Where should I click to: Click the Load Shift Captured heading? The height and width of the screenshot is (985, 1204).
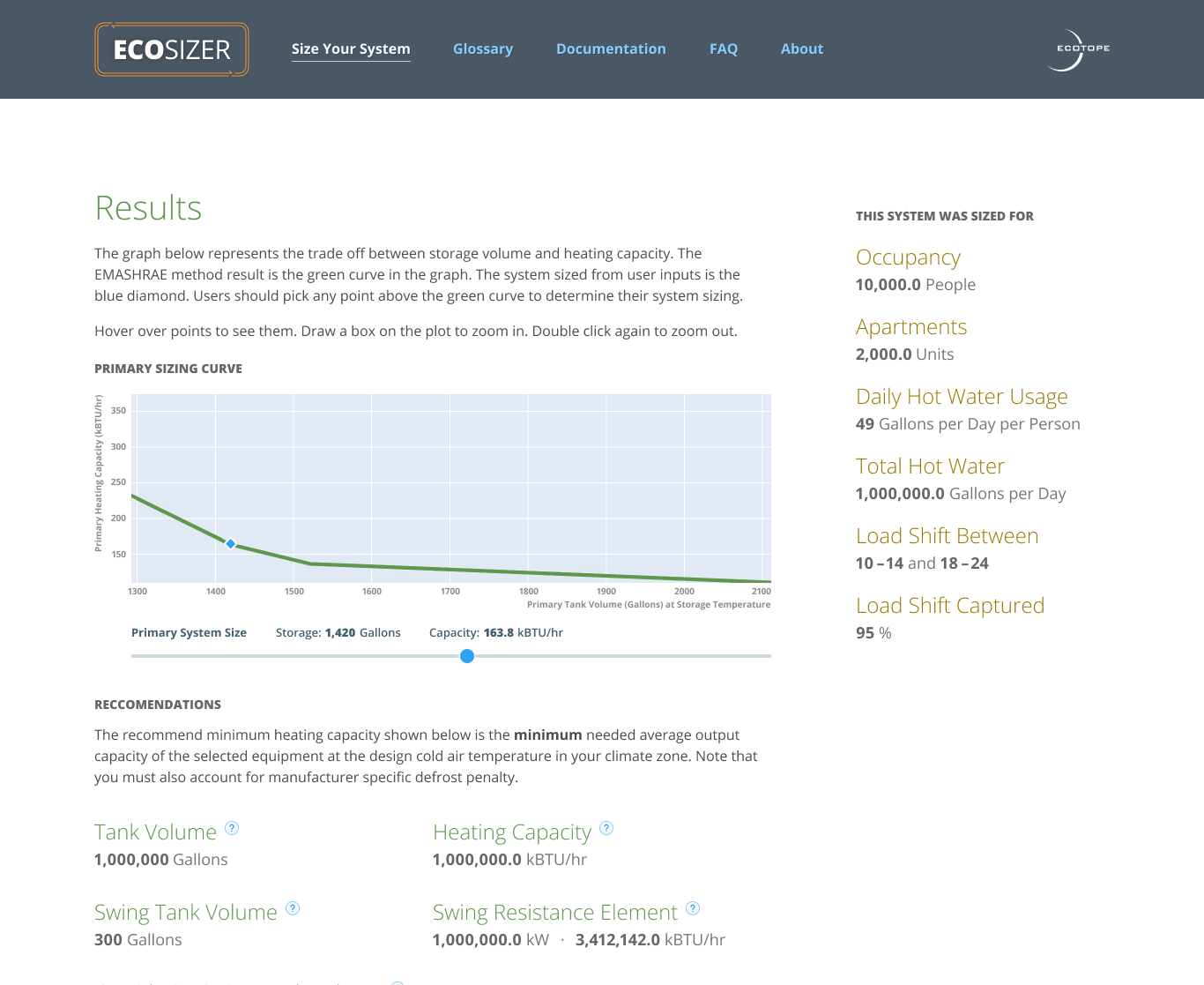(x=950, y=606)
